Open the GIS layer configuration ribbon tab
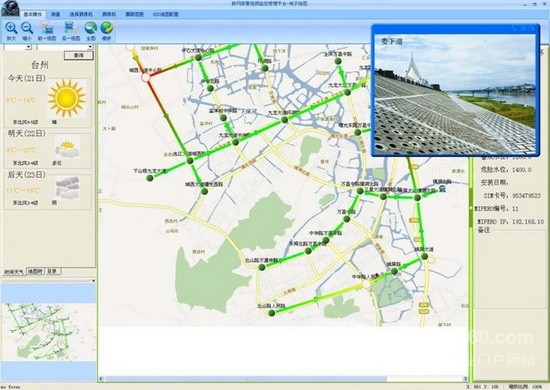 coord(166,14)
